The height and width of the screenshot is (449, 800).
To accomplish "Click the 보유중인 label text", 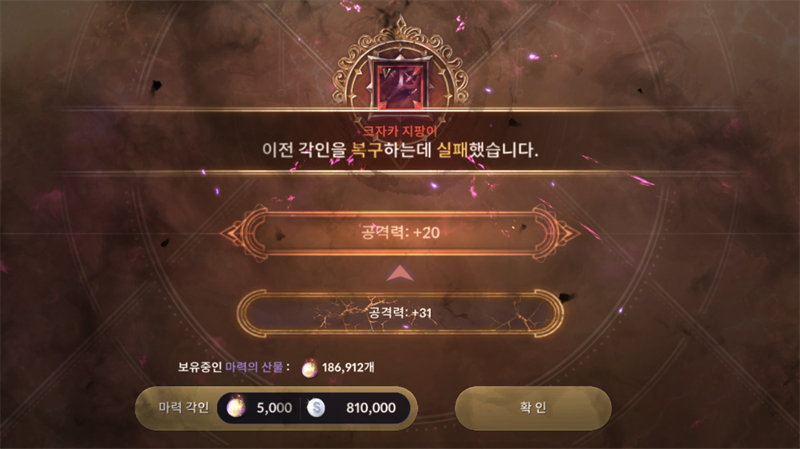I will tap(199, 367).
